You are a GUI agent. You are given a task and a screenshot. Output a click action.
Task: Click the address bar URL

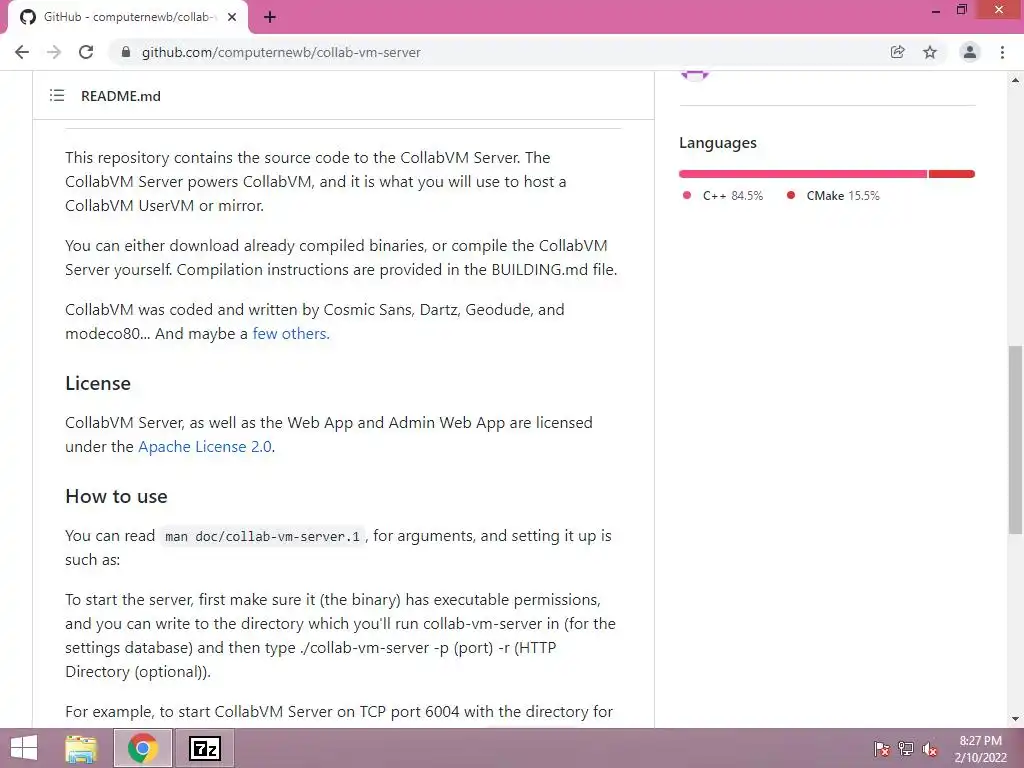[x=281, y=52]
